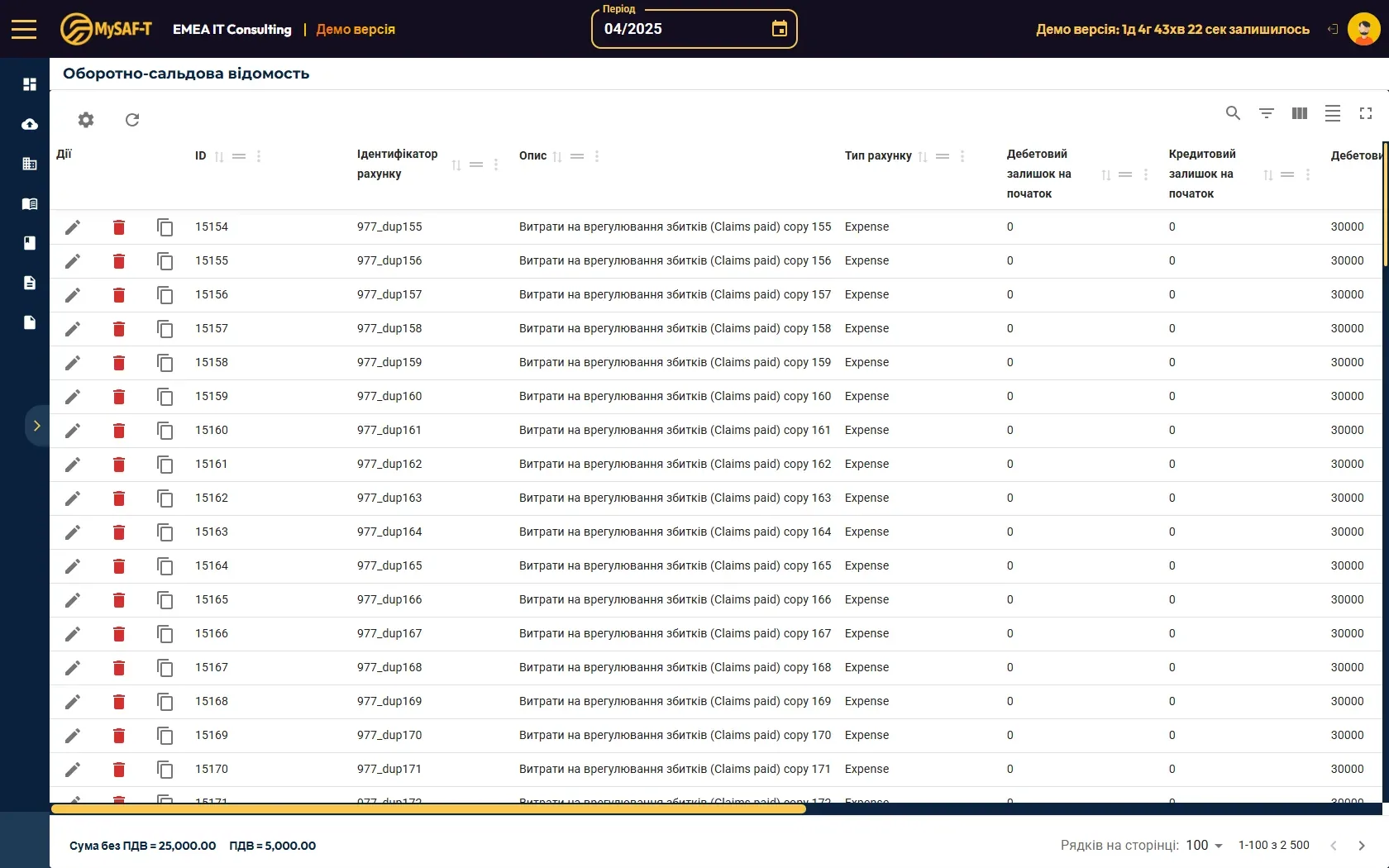The width and height of the screenshot is (1389, 868).
Task: Click the show/hide columns icon
Action: click(x=1299, y=113)
